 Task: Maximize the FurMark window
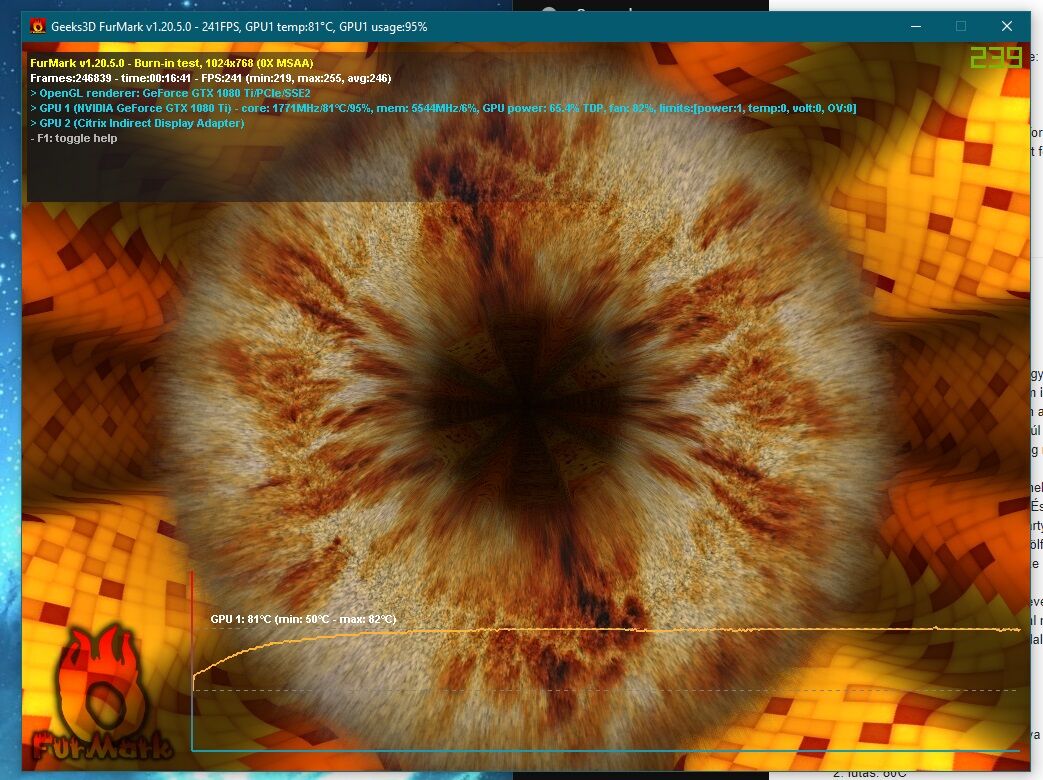click(961, 27)
